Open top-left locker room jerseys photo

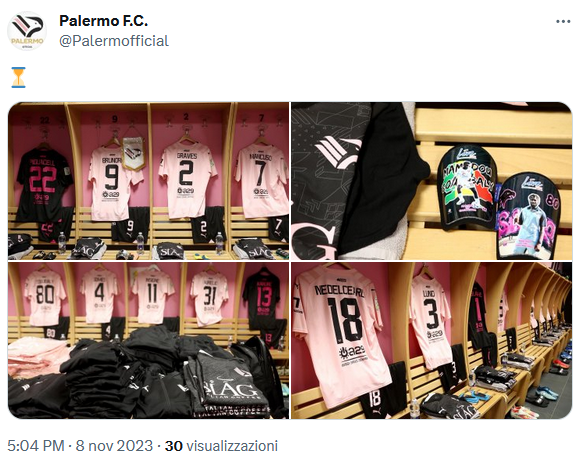pos(148,181)
